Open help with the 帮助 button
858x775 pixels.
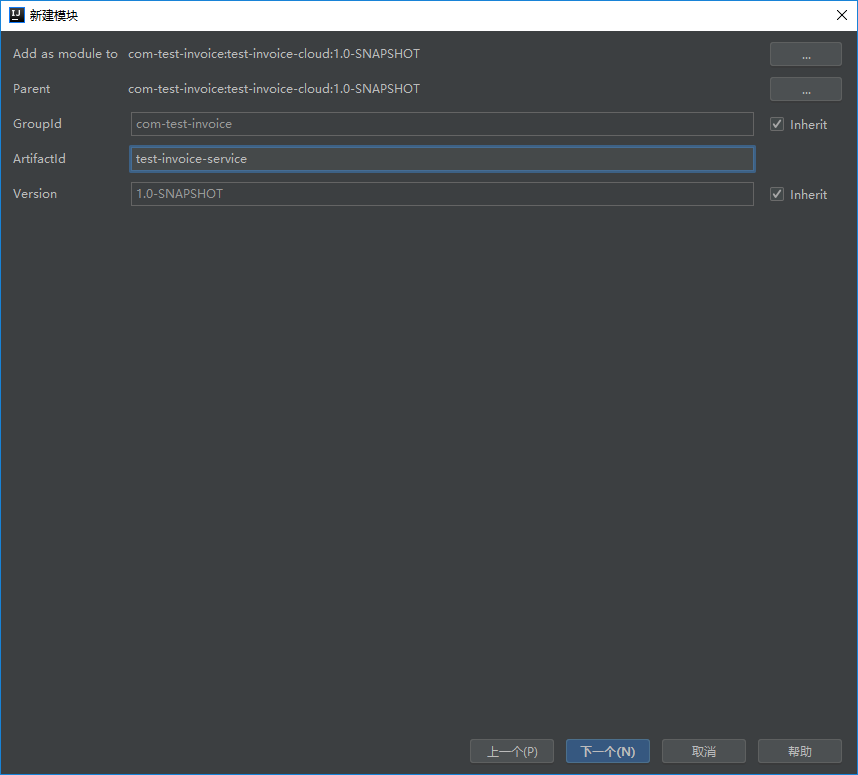point(799,751)
